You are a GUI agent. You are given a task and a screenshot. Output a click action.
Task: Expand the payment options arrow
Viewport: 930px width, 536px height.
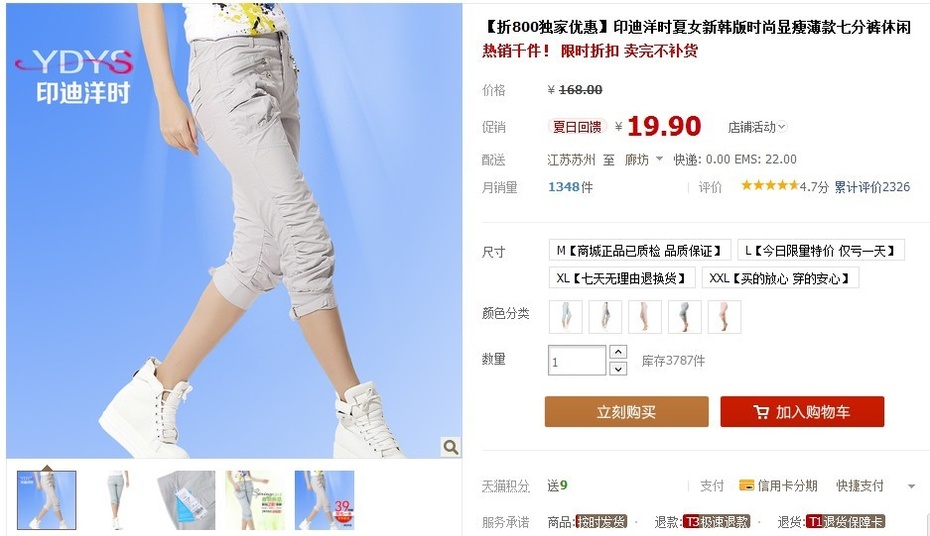click(x=912, y=486)
